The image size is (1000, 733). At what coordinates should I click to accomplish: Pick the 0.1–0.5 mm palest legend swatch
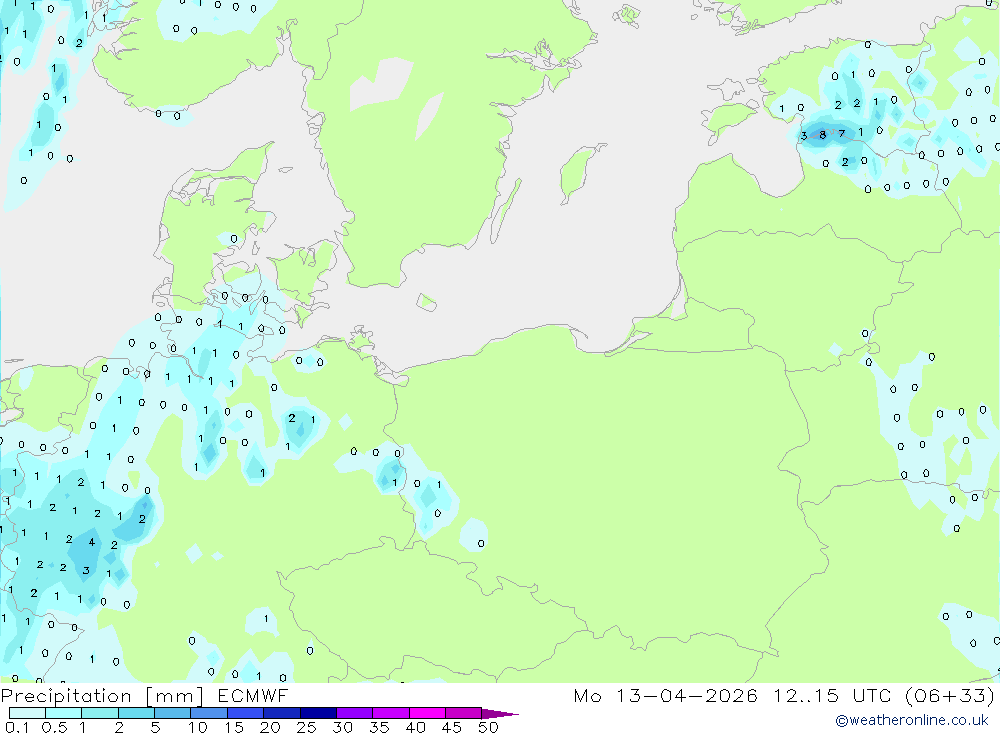(x=27, y=713)
